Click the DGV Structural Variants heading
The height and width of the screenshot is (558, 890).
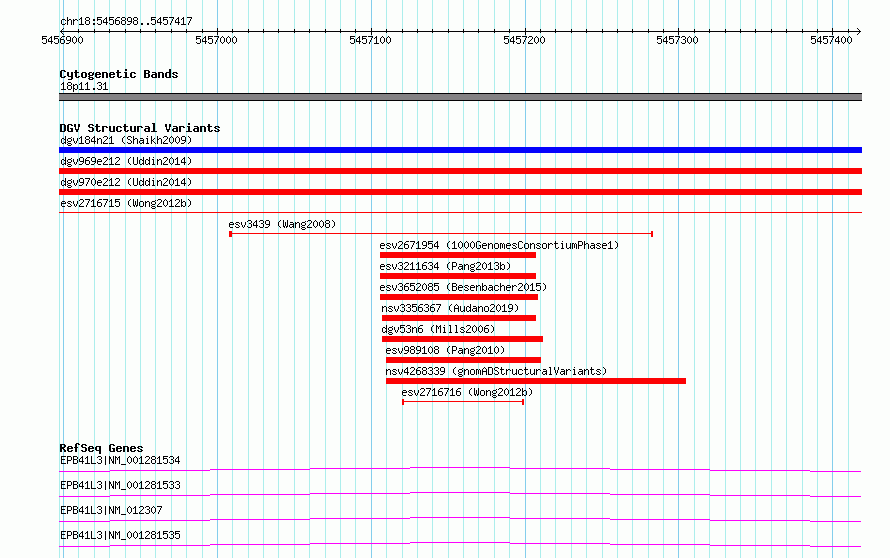click(x=140, y=128)
